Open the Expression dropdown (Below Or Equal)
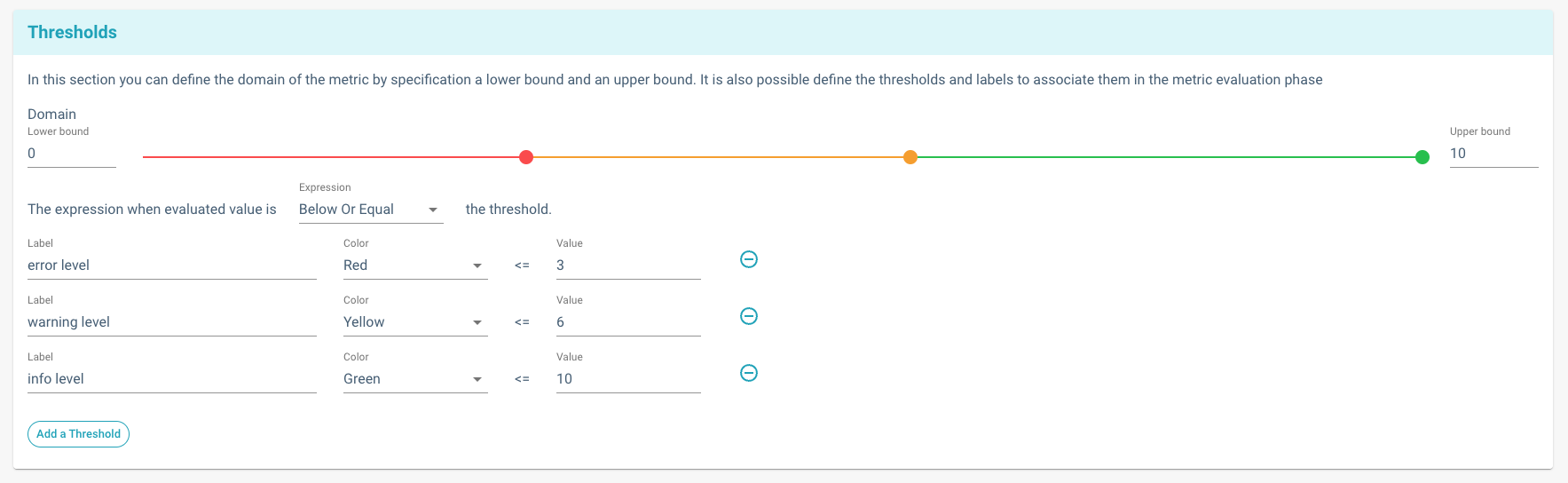 point(370,210)
